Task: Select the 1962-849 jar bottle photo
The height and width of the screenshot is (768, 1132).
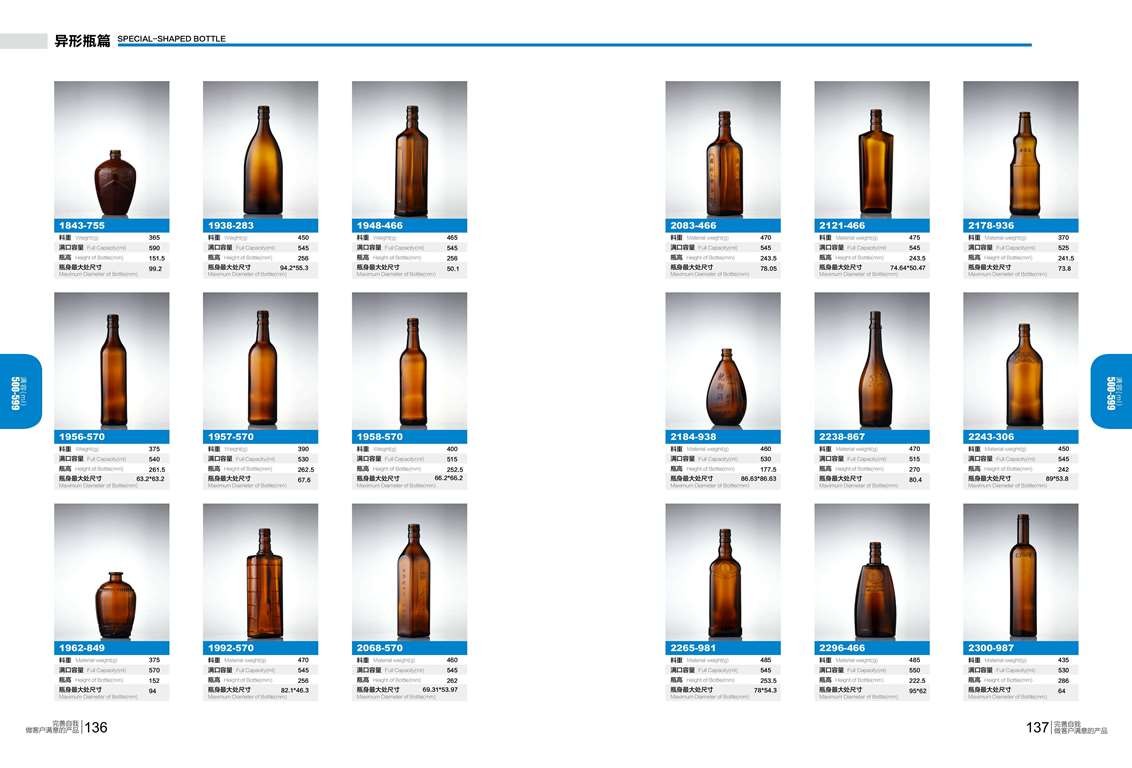Action: [112, 572]
